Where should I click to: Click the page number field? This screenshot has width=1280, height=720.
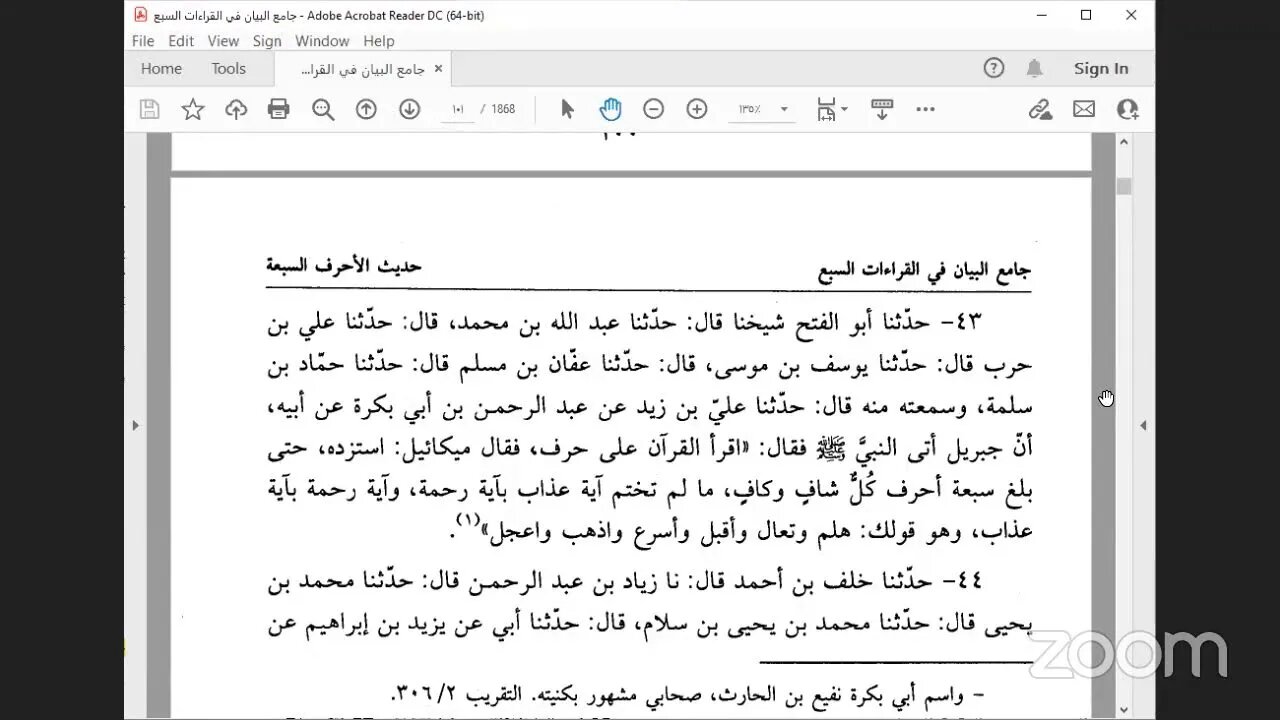pos(458,109)
